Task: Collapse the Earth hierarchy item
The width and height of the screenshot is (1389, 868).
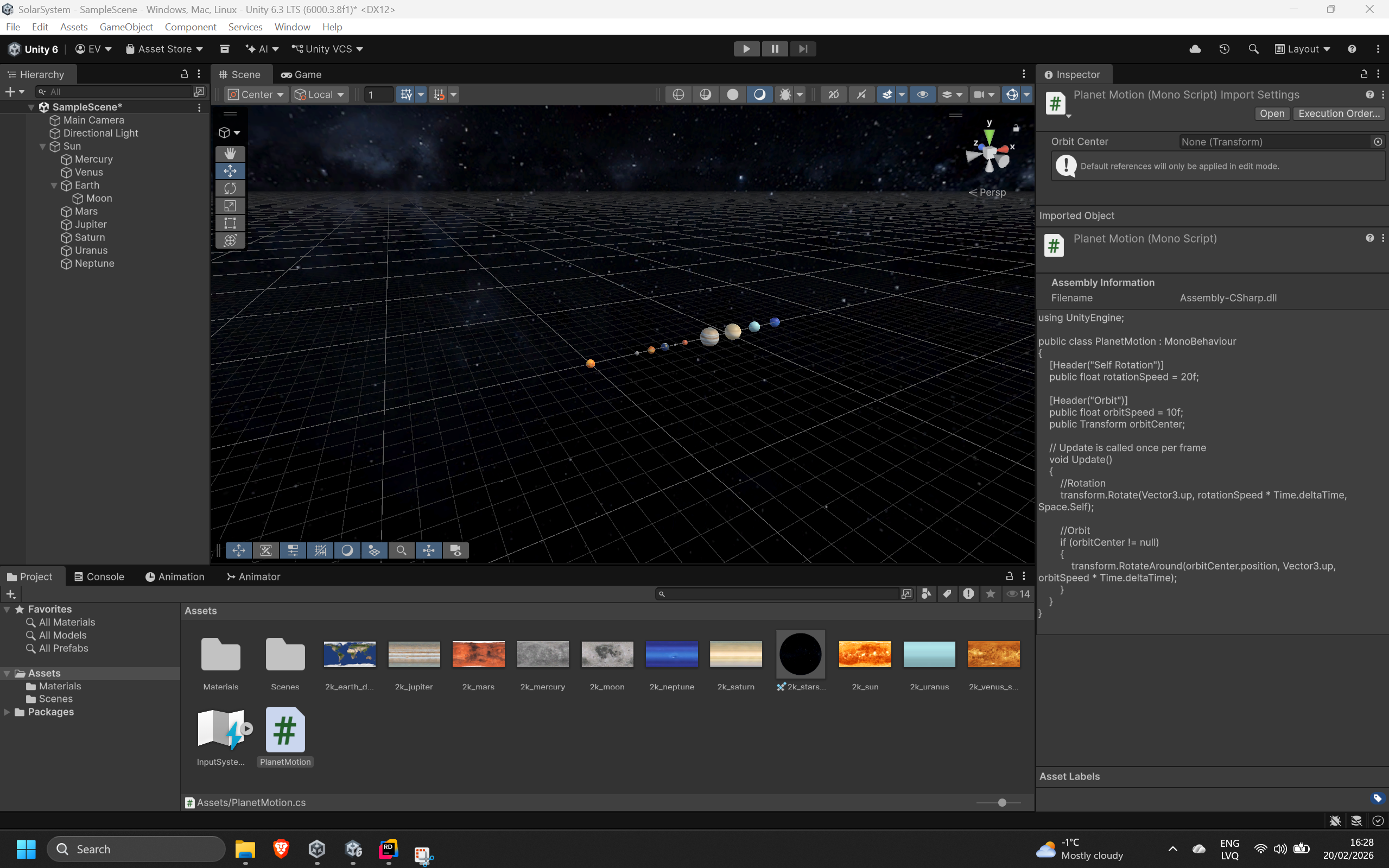Action: tap(54, 186)
